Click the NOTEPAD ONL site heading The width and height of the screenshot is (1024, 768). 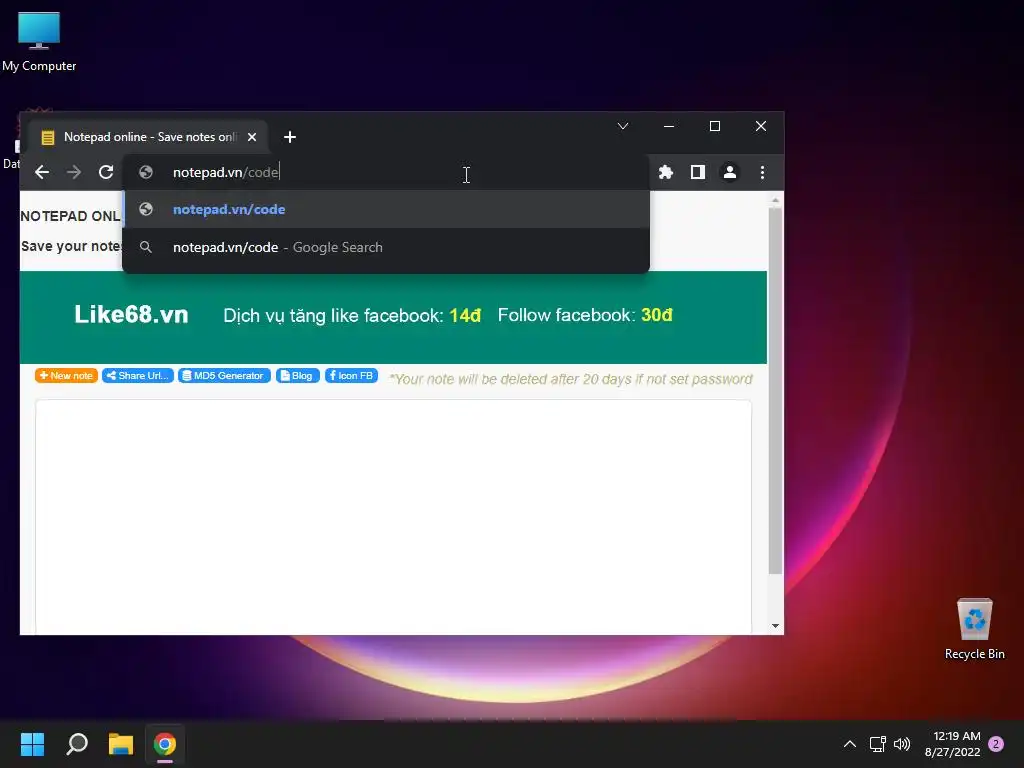(x=71, y=216)
